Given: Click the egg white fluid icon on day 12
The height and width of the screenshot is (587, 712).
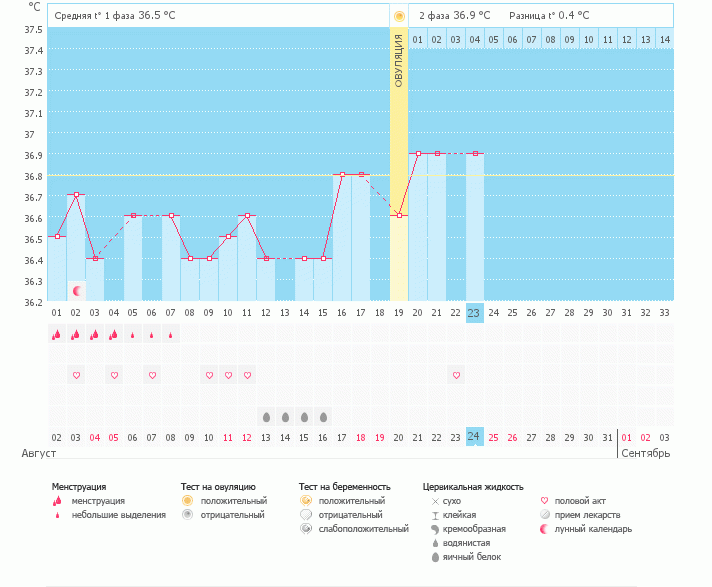Looking at the screenshot, I should click(x=266, y=416).
